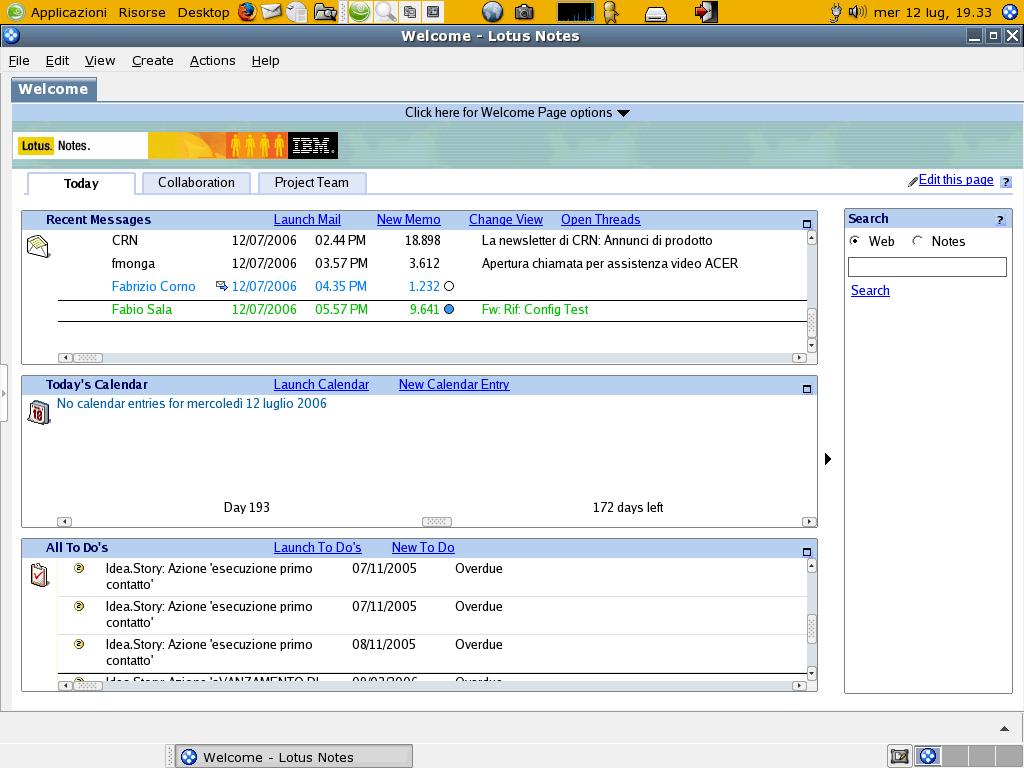The width and height of the screenshot is (1024, 768).
Task: Open the File menu
Action: pos(19,61)
